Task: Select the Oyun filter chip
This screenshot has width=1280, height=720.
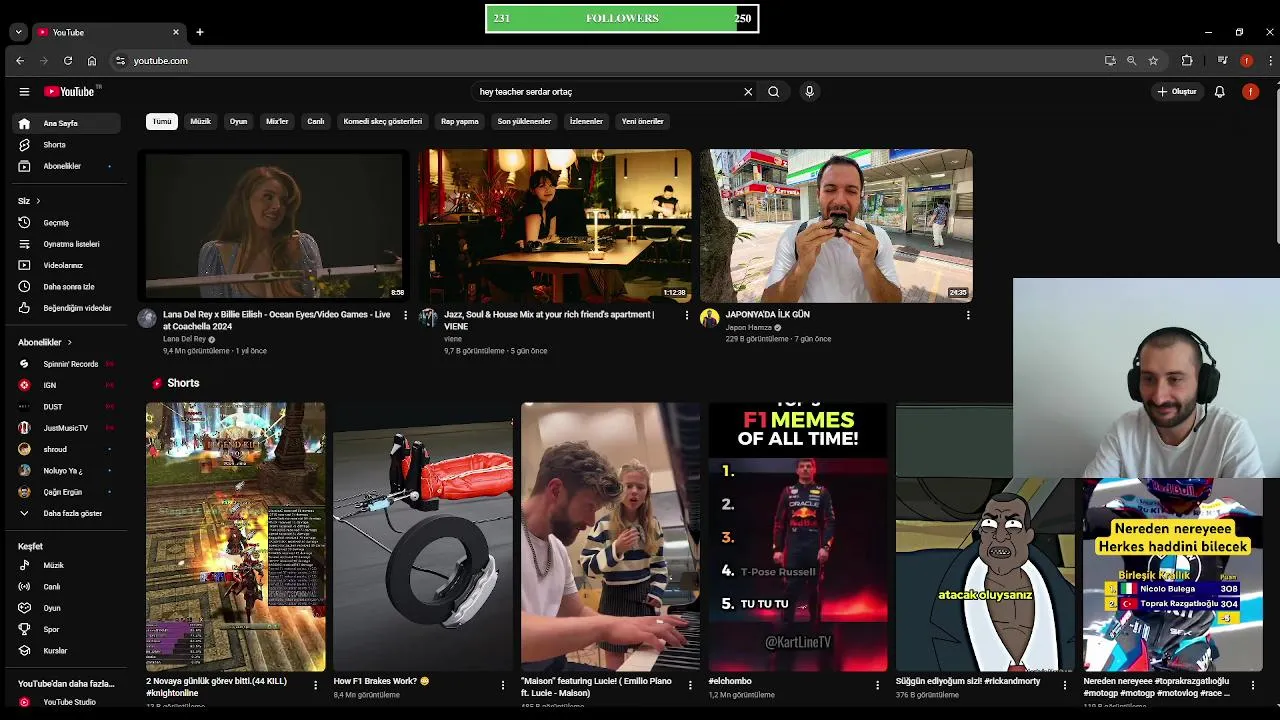Action: tap(238, 121)
